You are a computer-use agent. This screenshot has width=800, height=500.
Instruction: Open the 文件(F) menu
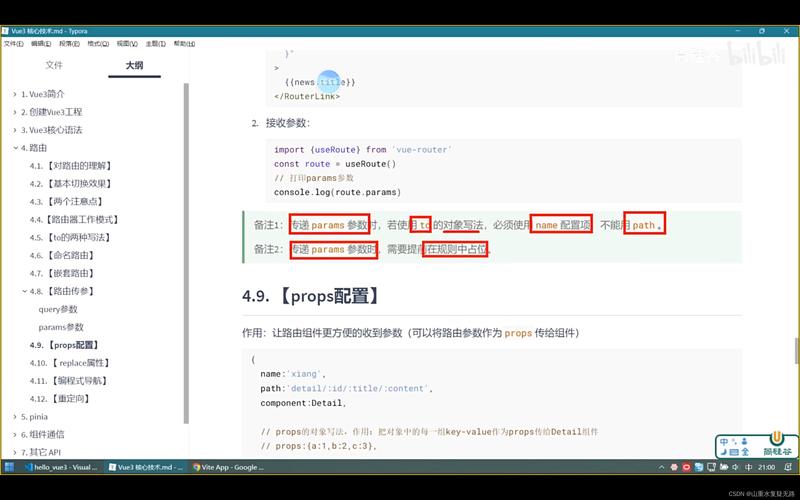tap(14, 44)
